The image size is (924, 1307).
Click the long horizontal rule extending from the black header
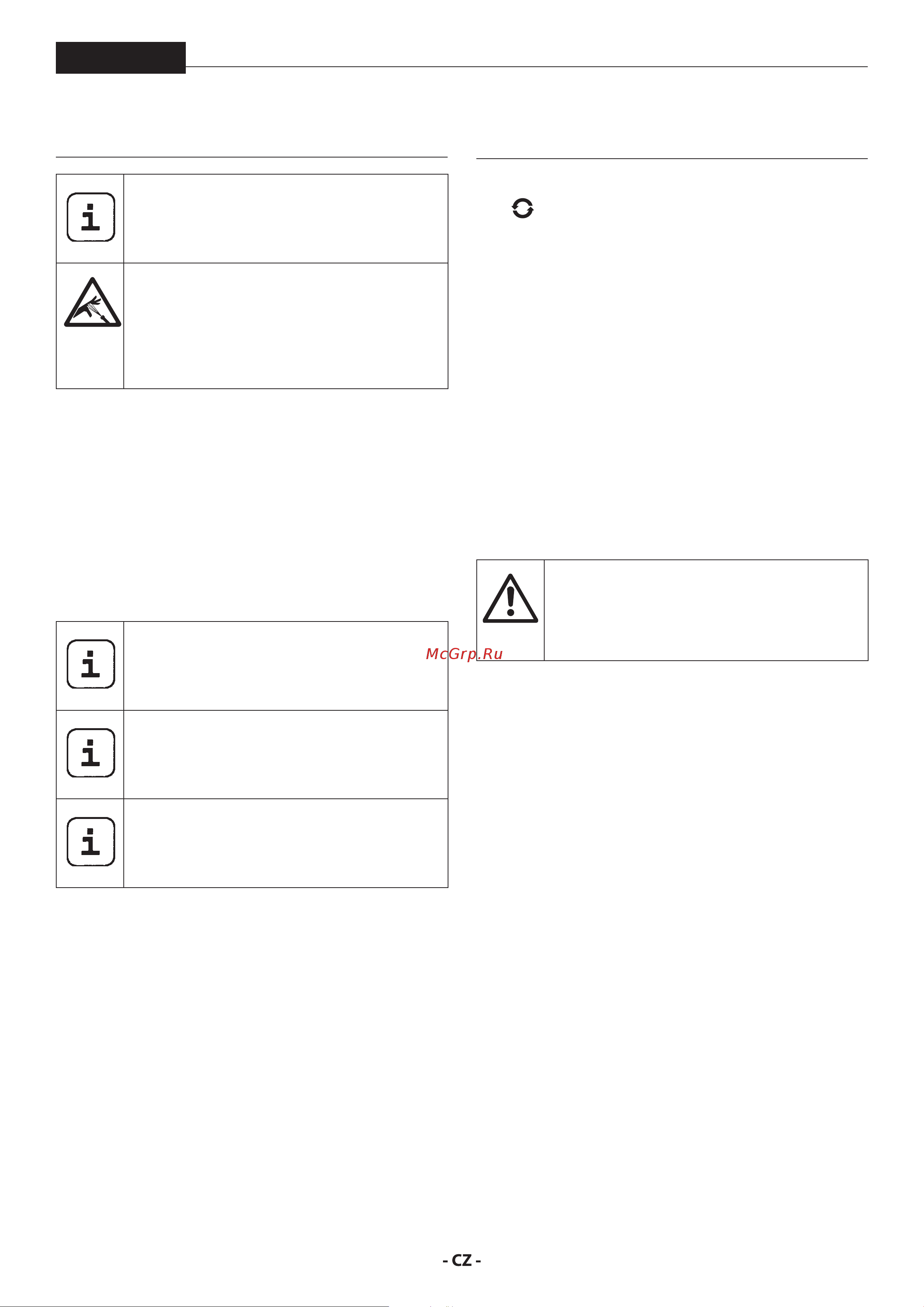(x=527, y=67)
